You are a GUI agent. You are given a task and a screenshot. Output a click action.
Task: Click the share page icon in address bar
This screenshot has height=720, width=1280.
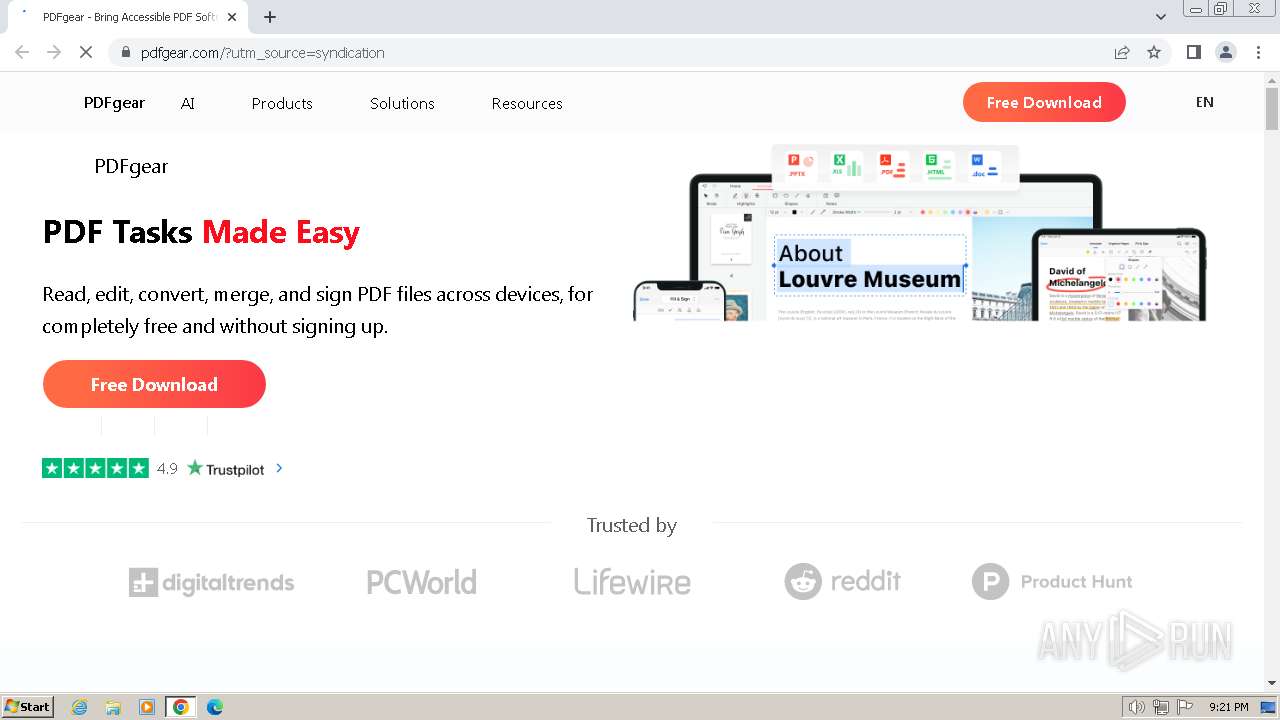(x=1122, y=53)
